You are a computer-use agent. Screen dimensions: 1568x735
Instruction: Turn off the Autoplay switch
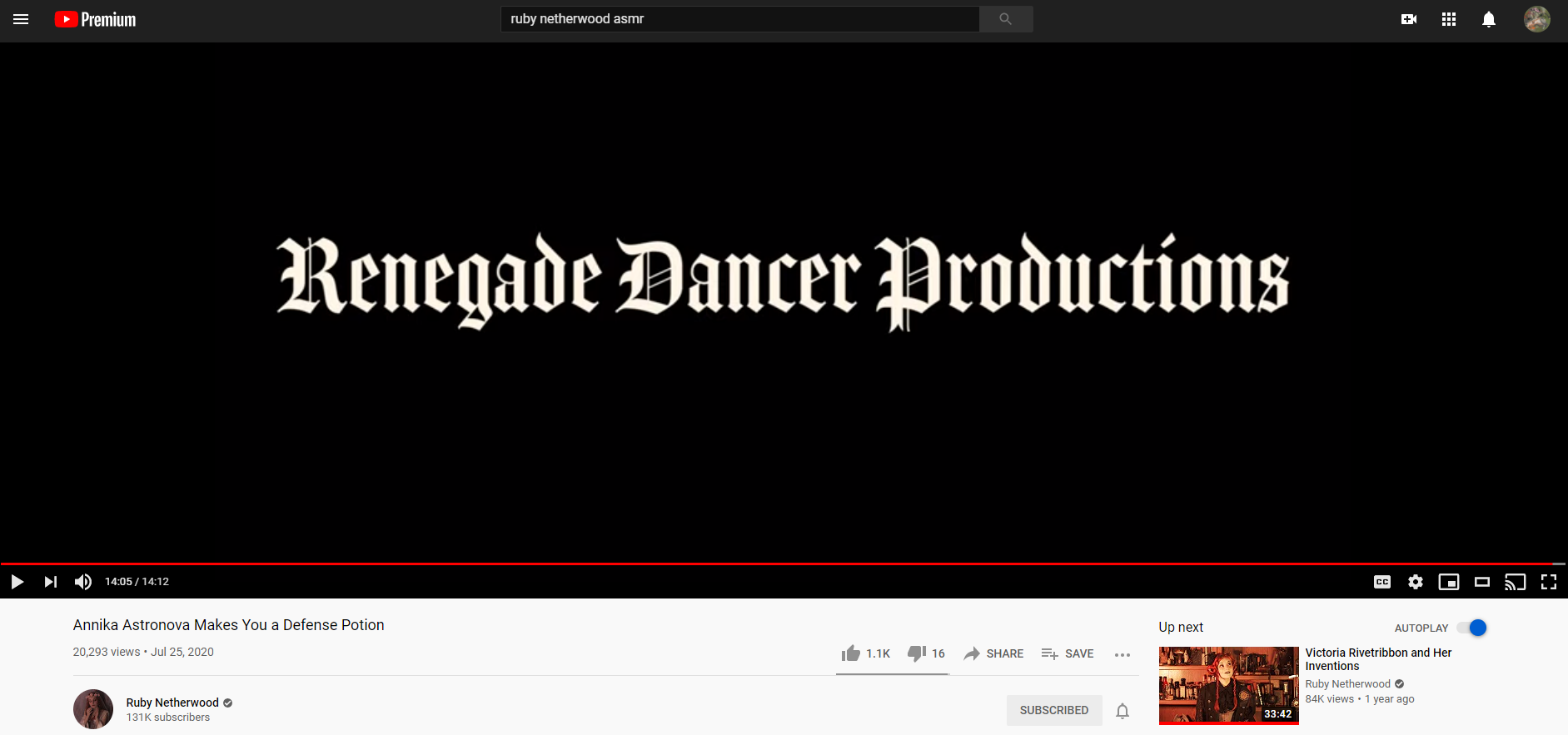tap(1472, 628)
